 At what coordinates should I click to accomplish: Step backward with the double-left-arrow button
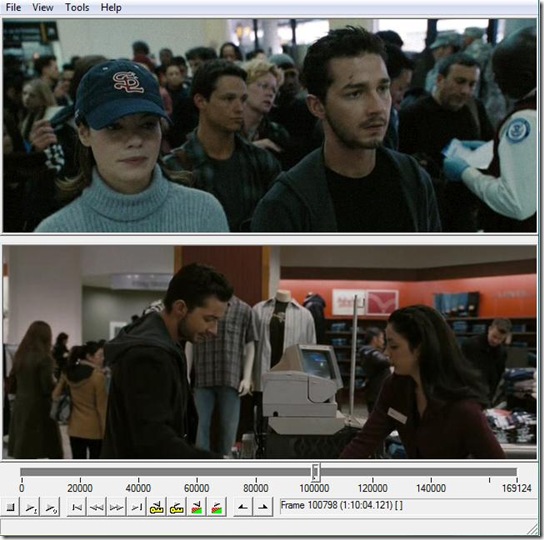point(96,507)
